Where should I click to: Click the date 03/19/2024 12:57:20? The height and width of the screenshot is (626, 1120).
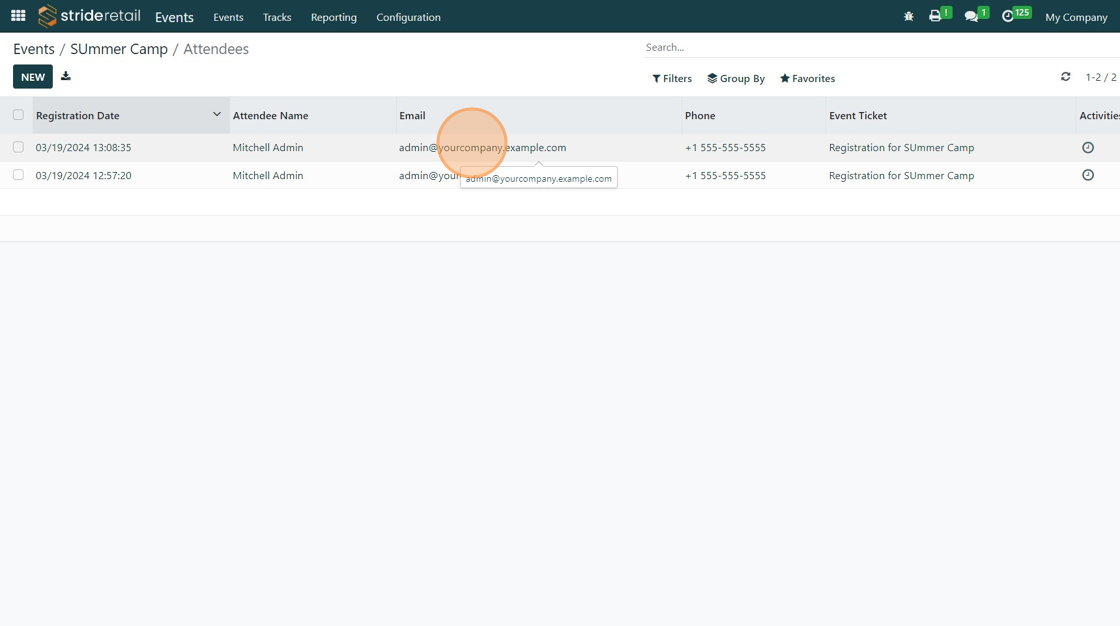click(x=84, y=175)
